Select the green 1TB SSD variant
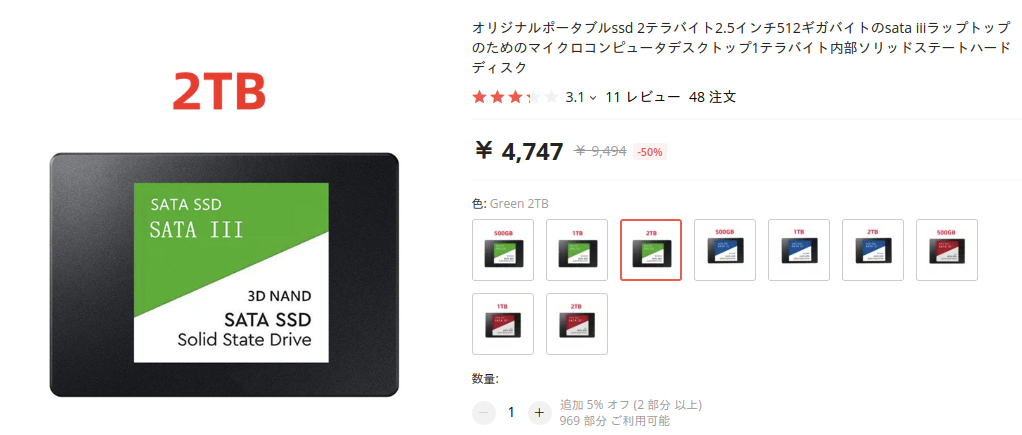This screenshot has width=1022, height=435. pyautogui.click(x=577, y=250)
